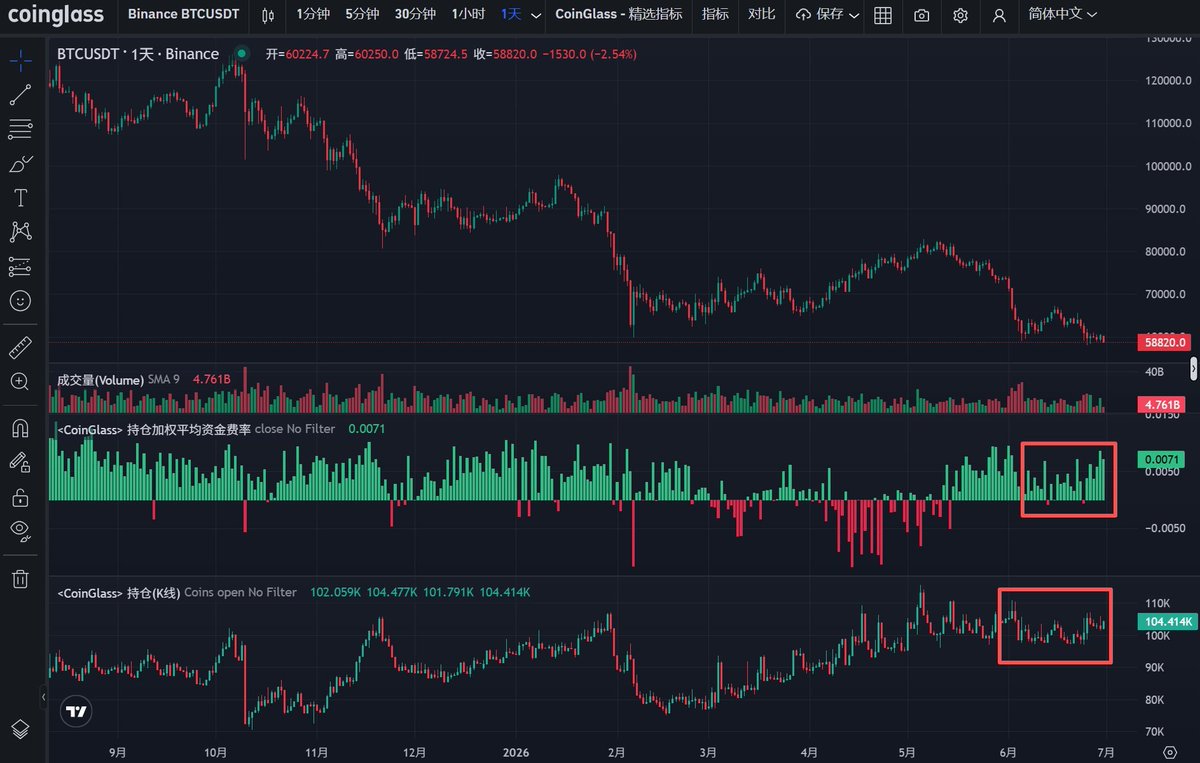
Task: Expand the 保存 dropdown arrow
Action: [853, 15]
